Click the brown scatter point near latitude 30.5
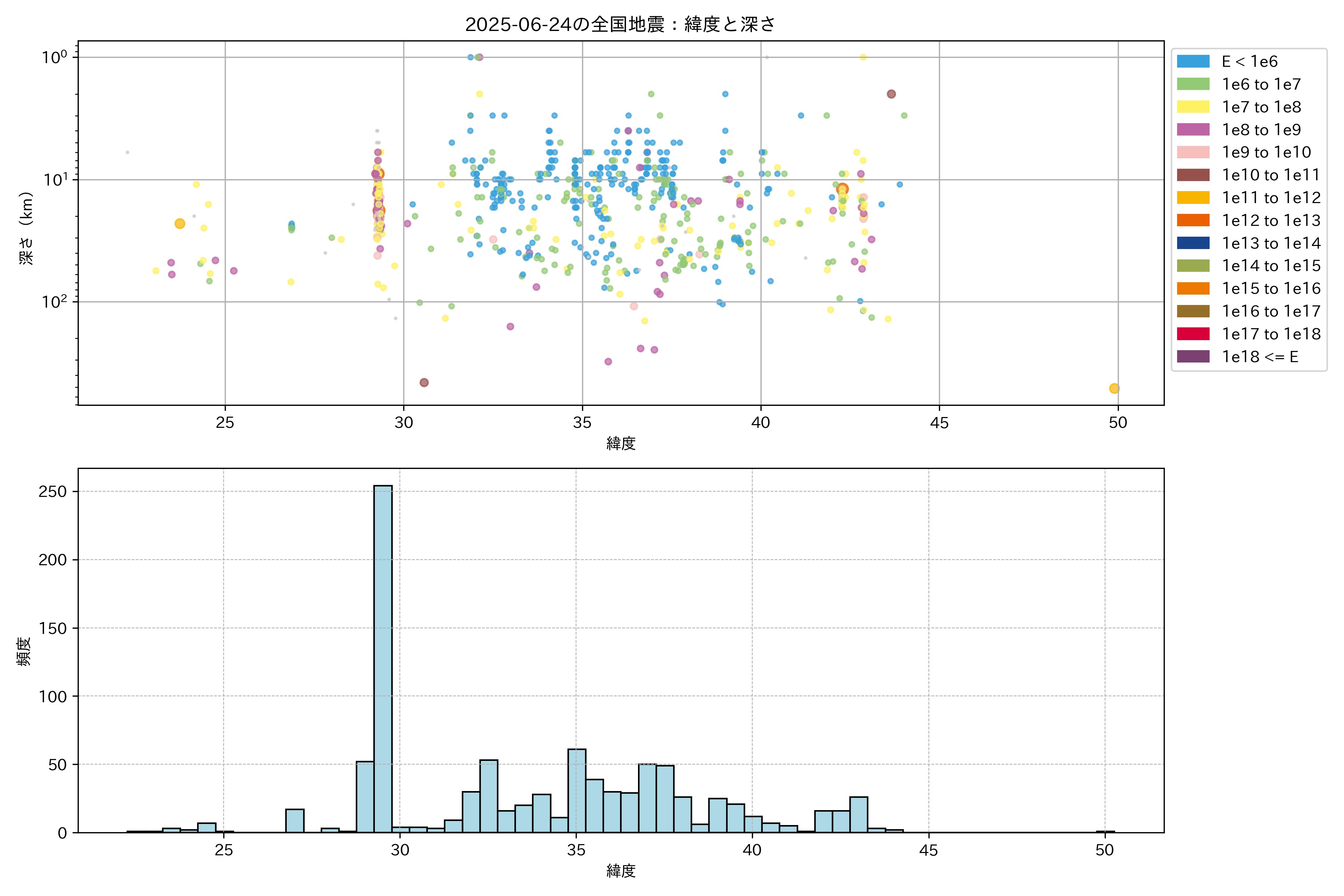This screenshot has height=896, width=1344. pos(424,382)
